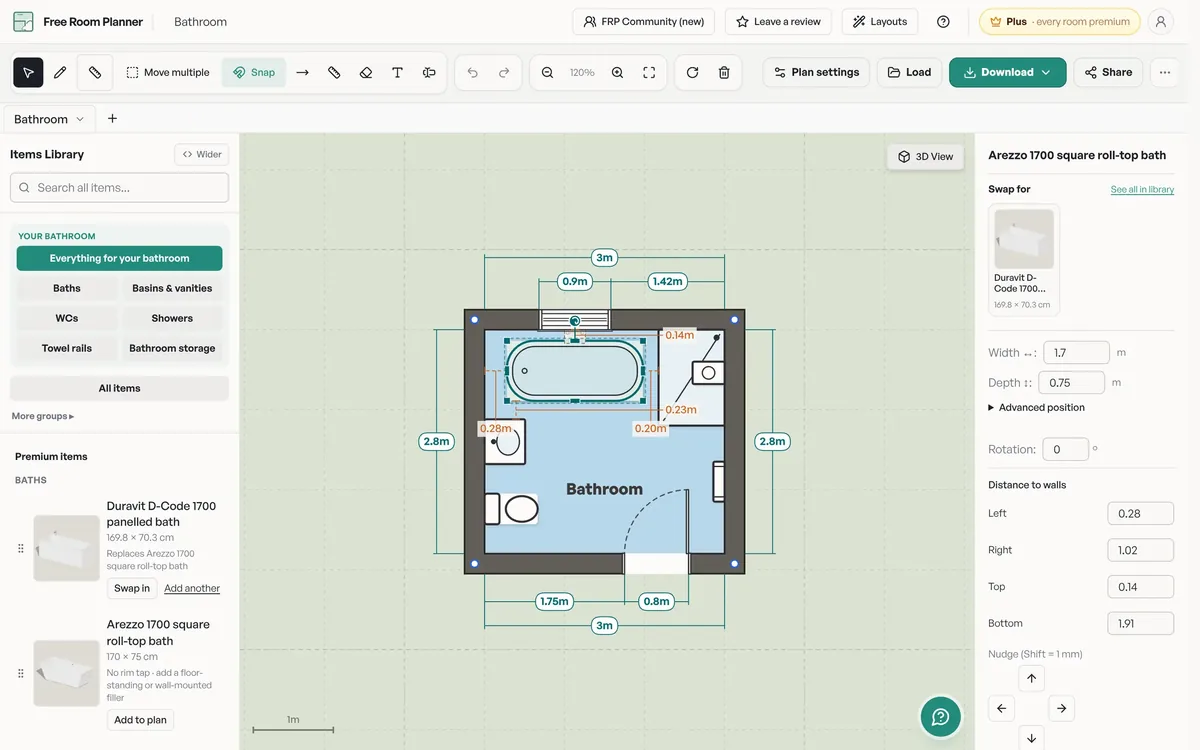The height and width of the screenshot is (750, 1200).
Task: Swap in the Duravit D-Code bath
Action: 132,588
